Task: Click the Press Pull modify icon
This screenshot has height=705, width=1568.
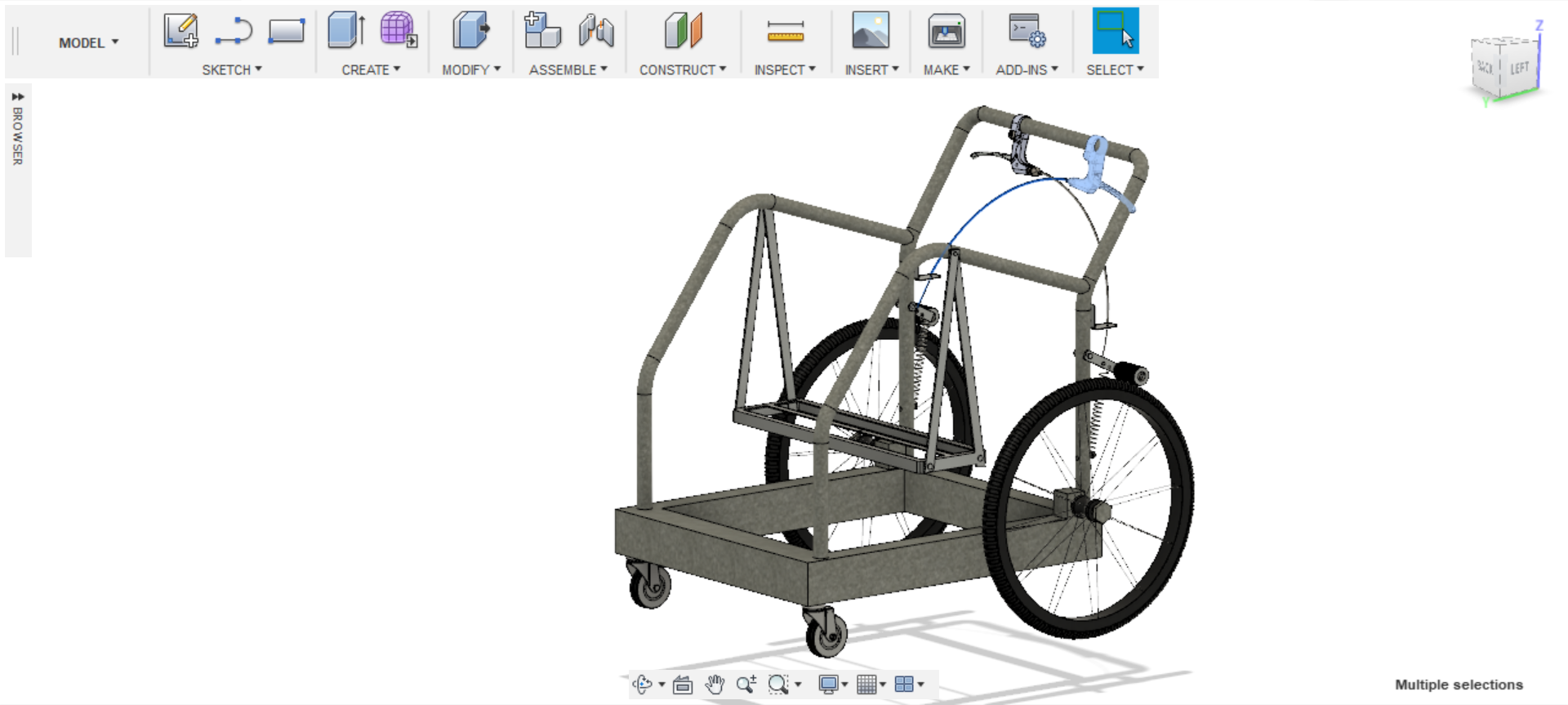Action: coord(470,31)
